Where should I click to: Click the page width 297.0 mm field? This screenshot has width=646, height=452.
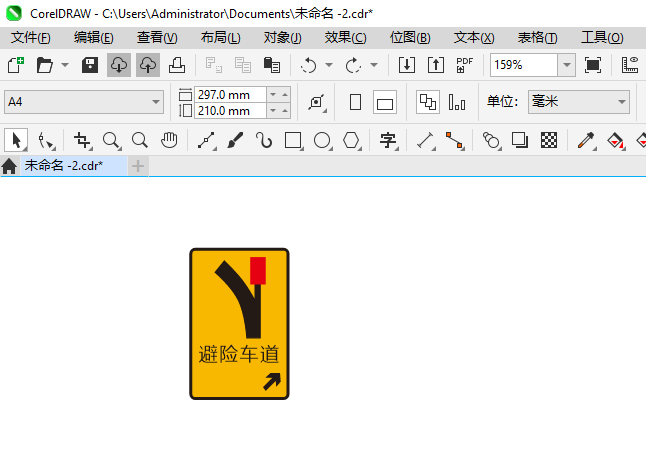(x=230, y=95)
